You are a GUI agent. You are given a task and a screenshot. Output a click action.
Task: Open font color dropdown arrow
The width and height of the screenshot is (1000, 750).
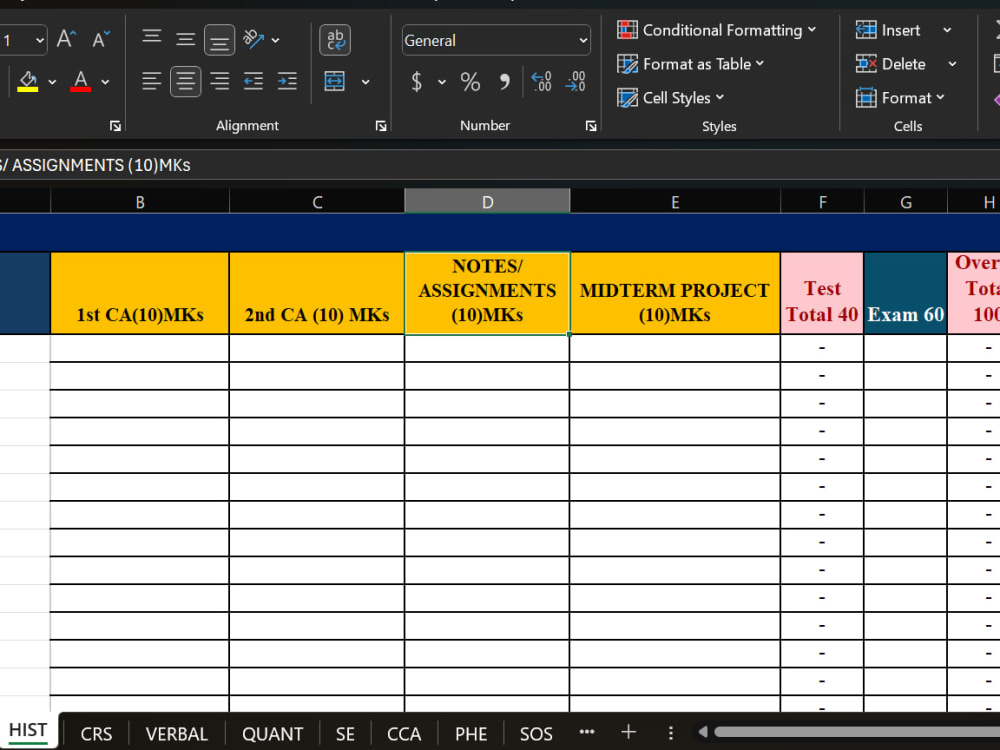(105, 82)
